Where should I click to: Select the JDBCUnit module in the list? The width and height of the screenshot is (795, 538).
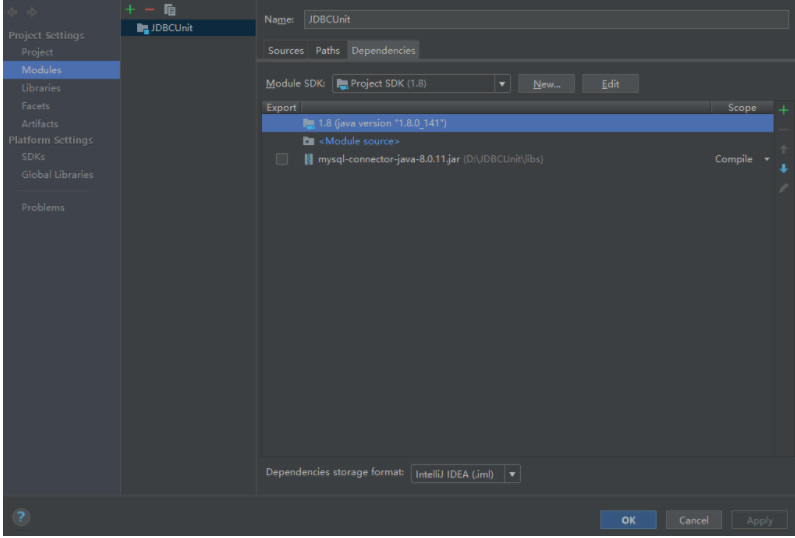188,28
